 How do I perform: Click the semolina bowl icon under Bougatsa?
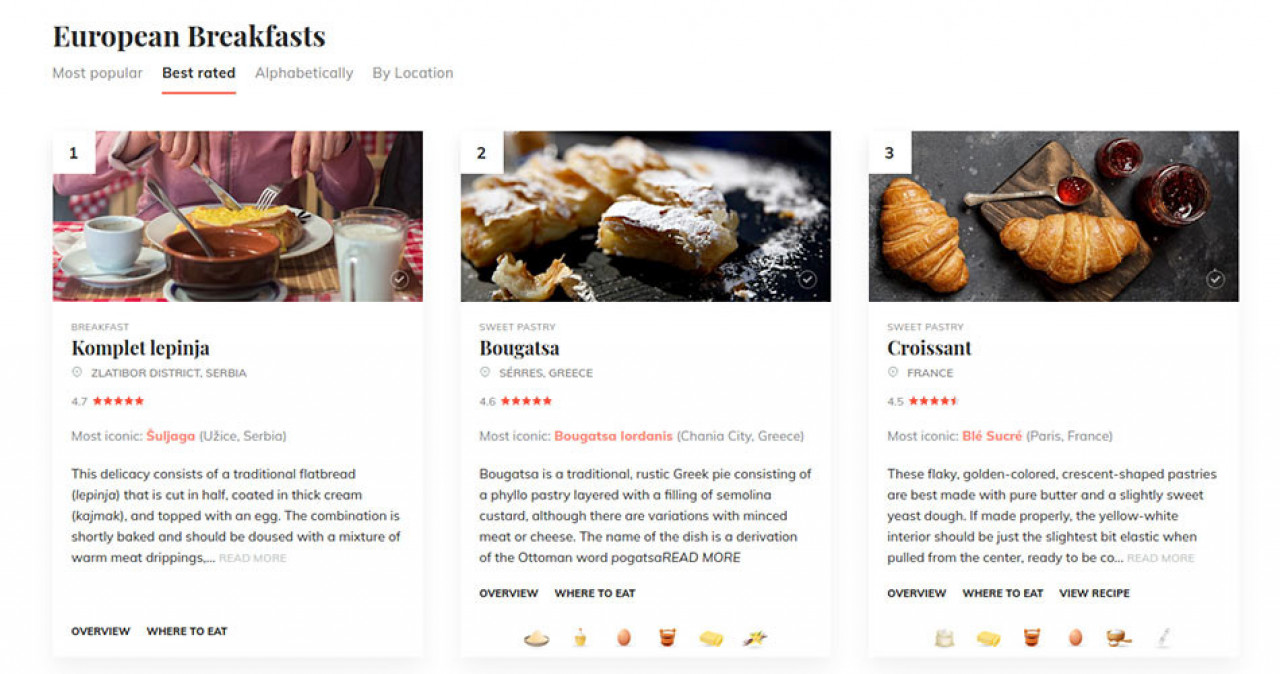point(537,639)
